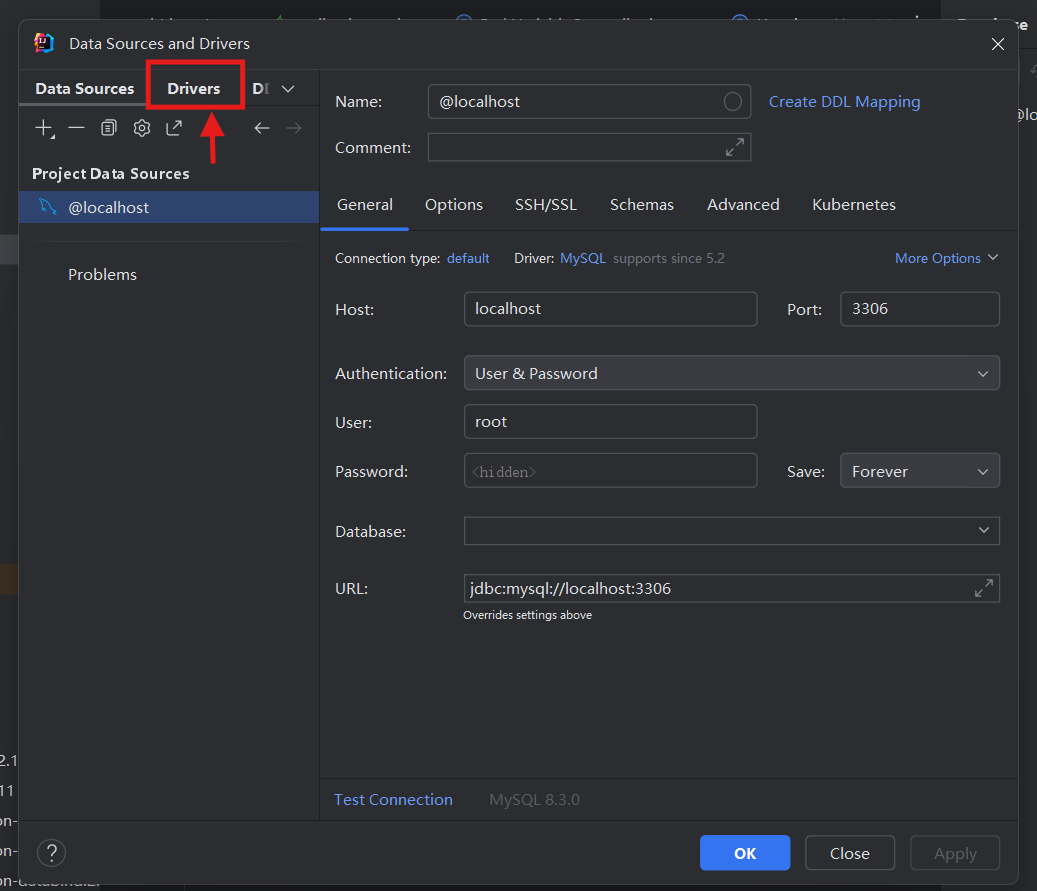The image size is (1037, 891).
Task: Click Create DDL Mapping link
Action: click(x=844, y=101)
